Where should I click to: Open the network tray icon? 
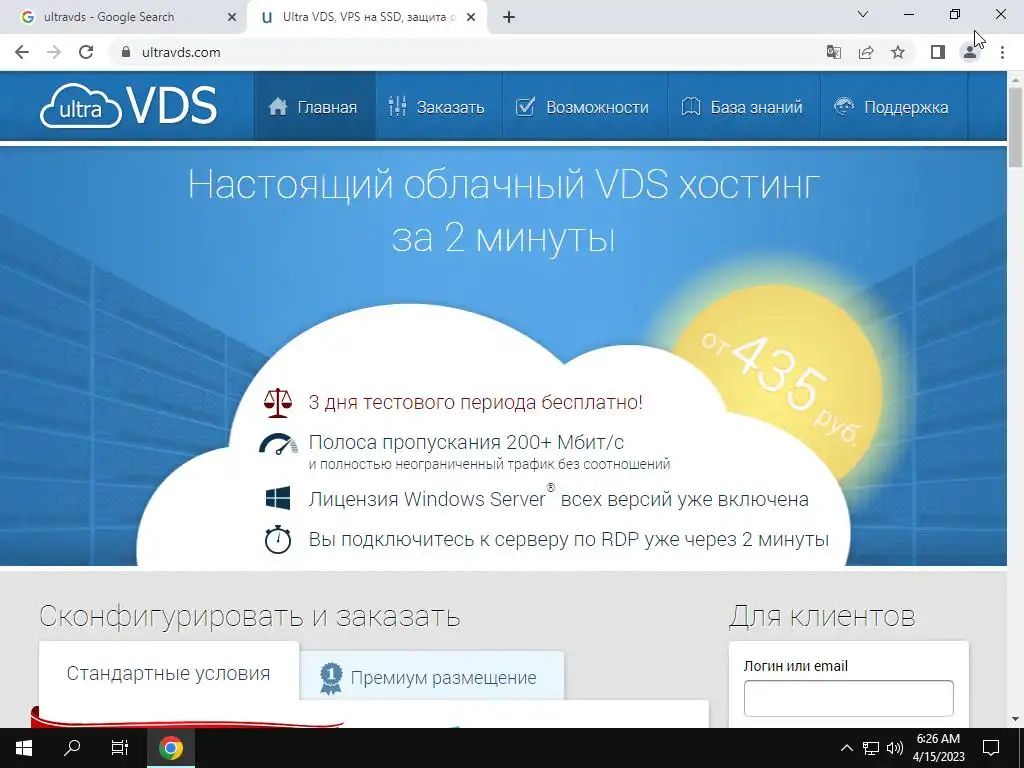click(871, 748)
